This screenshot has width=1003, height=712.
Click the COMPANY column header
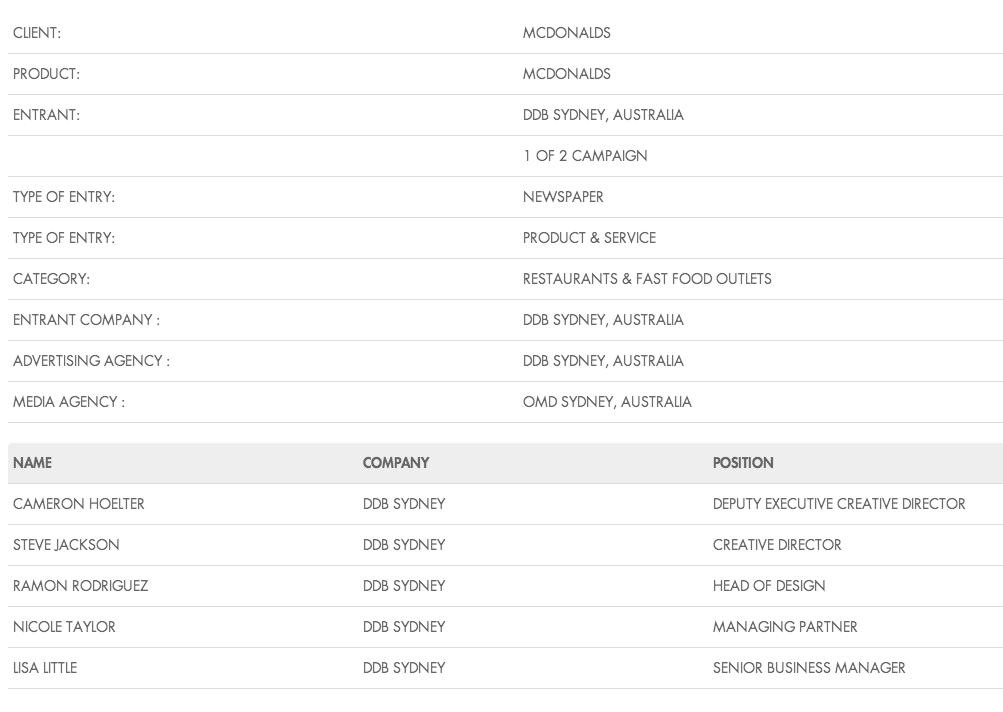396,463
